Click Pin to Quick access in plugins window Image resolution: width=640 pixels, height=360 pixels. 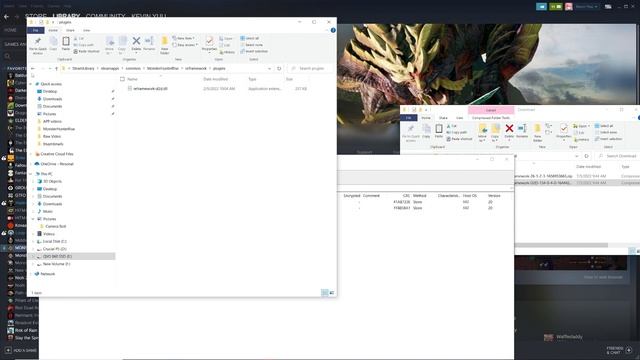click(38, 44)
